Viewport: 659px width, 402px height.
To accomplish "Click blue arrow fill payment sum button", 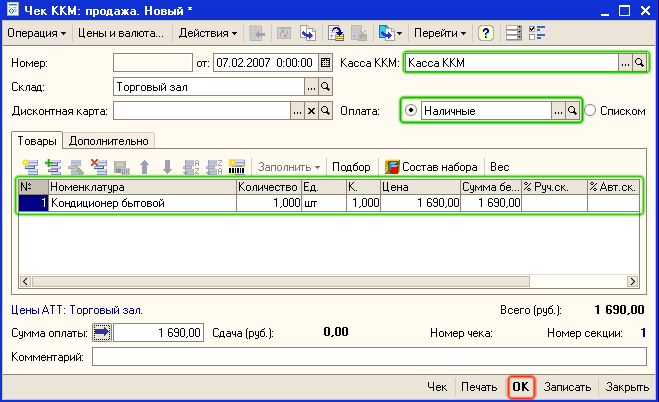I will (102, 333).
